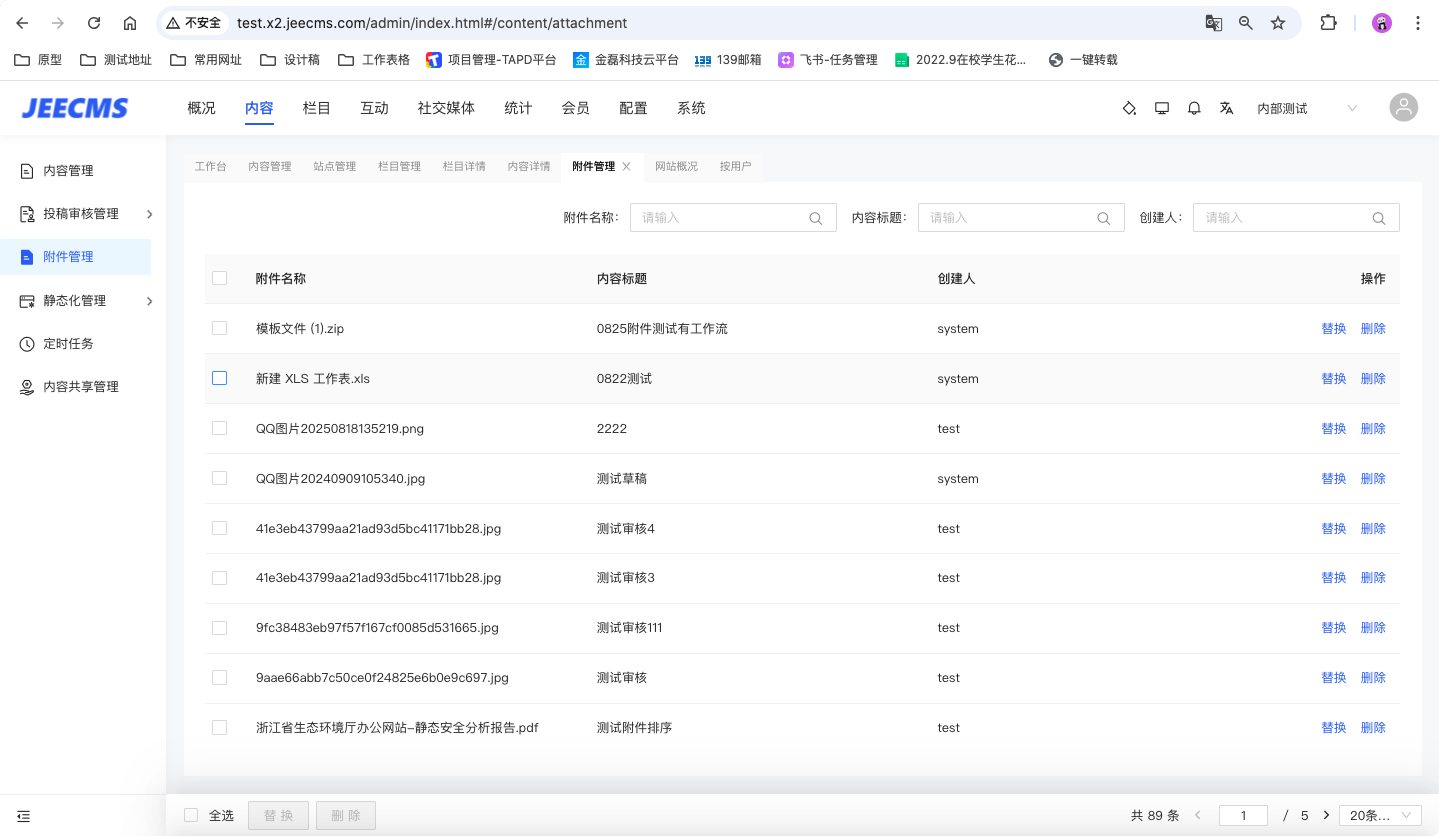Go to next page with pagination arrow

click(1327, 815)
